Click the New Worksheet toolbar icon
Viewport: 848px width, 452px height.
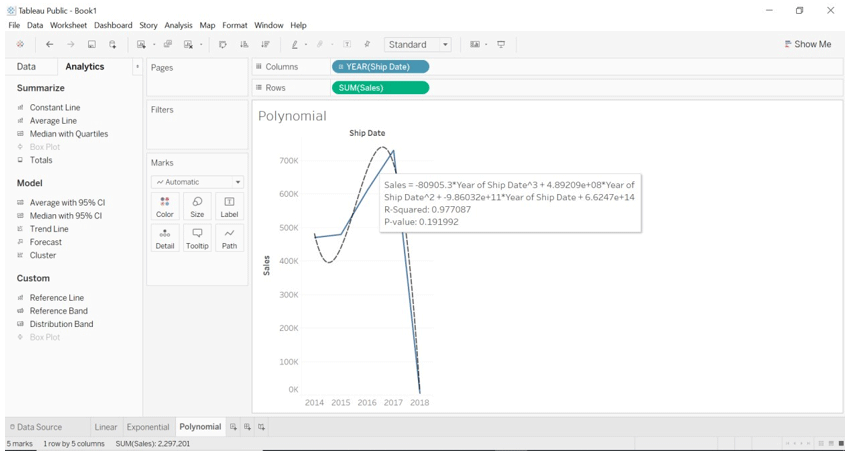[141, 44]
